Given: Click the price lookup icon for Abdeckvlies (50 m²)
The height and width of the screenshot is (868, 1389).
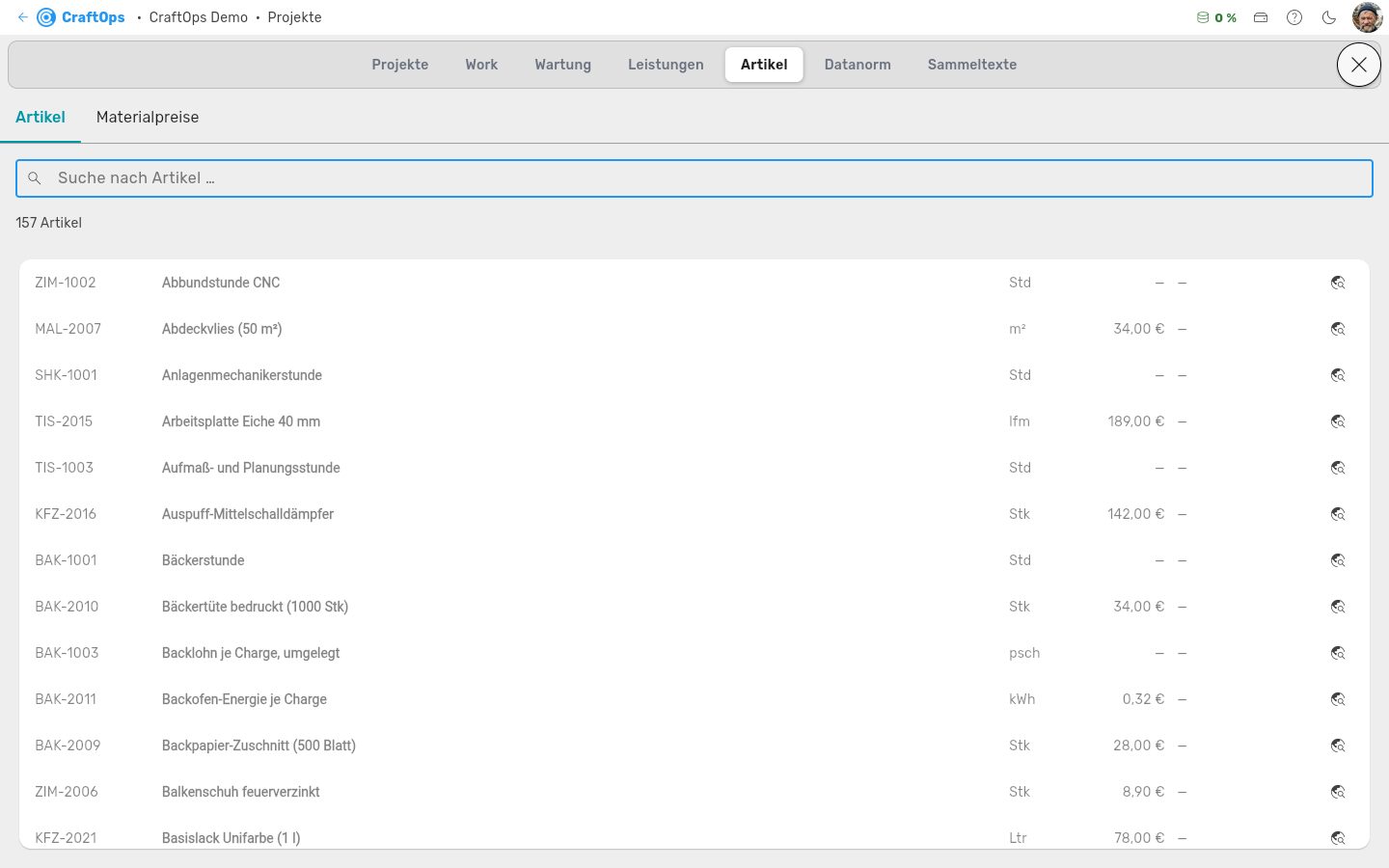Looking at the screenshot, I should 1338,329.
